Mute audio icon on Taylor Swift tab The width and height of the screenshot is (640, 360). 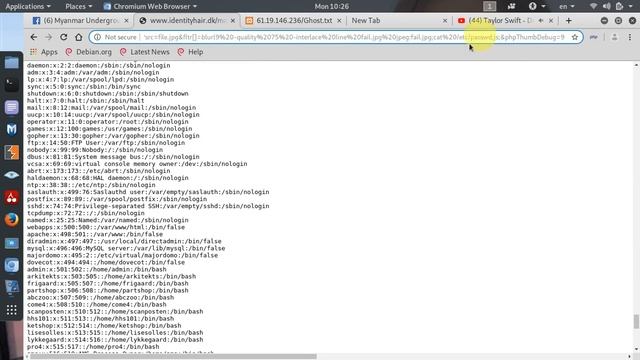click(541, 20)
